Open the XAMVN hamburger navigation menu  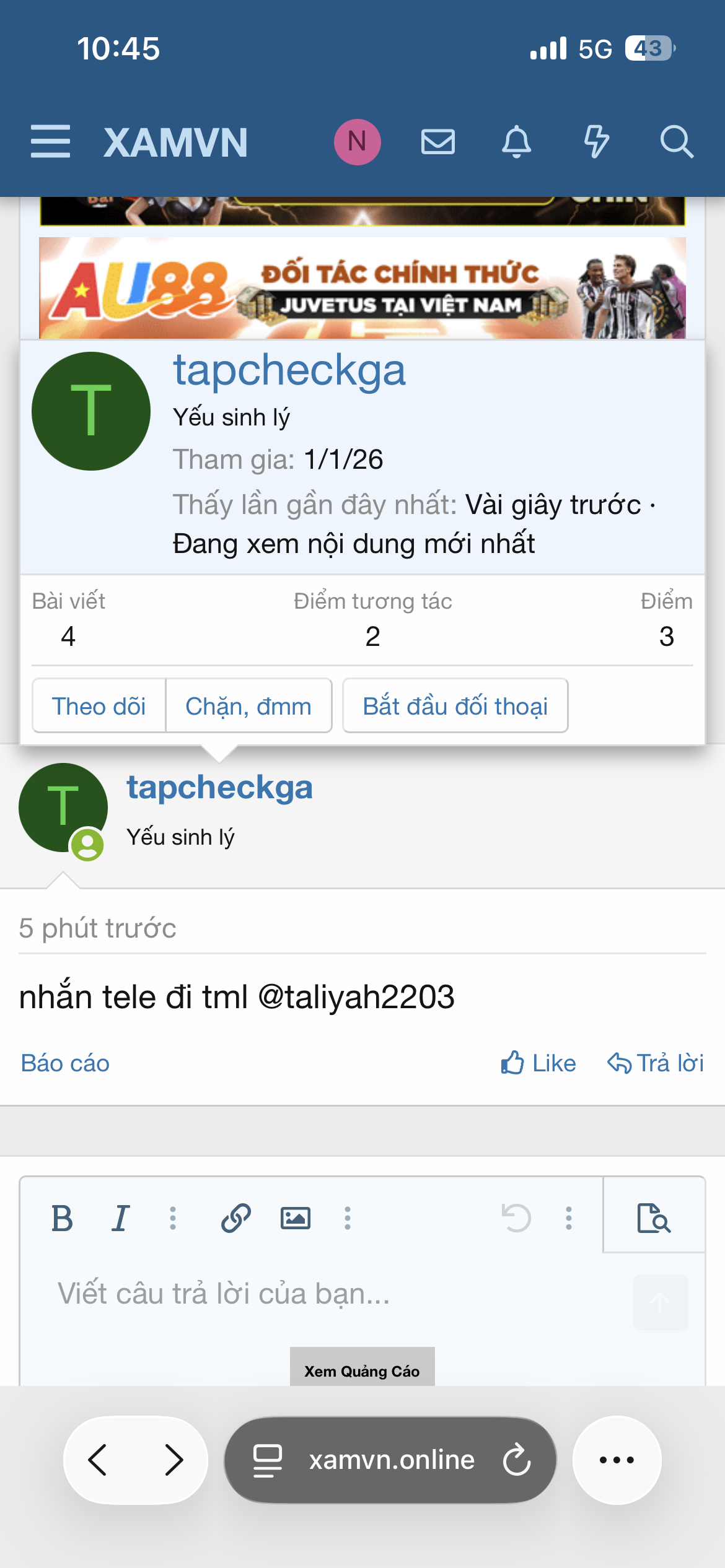click(50, 142)
